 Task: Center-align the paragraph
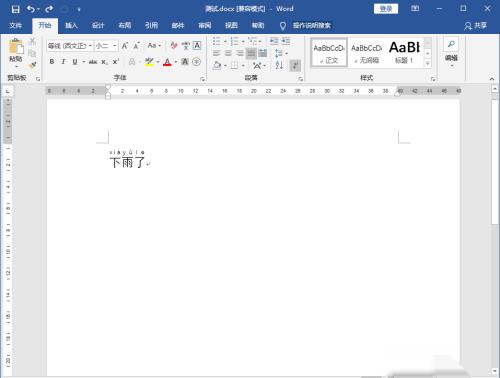228,53
